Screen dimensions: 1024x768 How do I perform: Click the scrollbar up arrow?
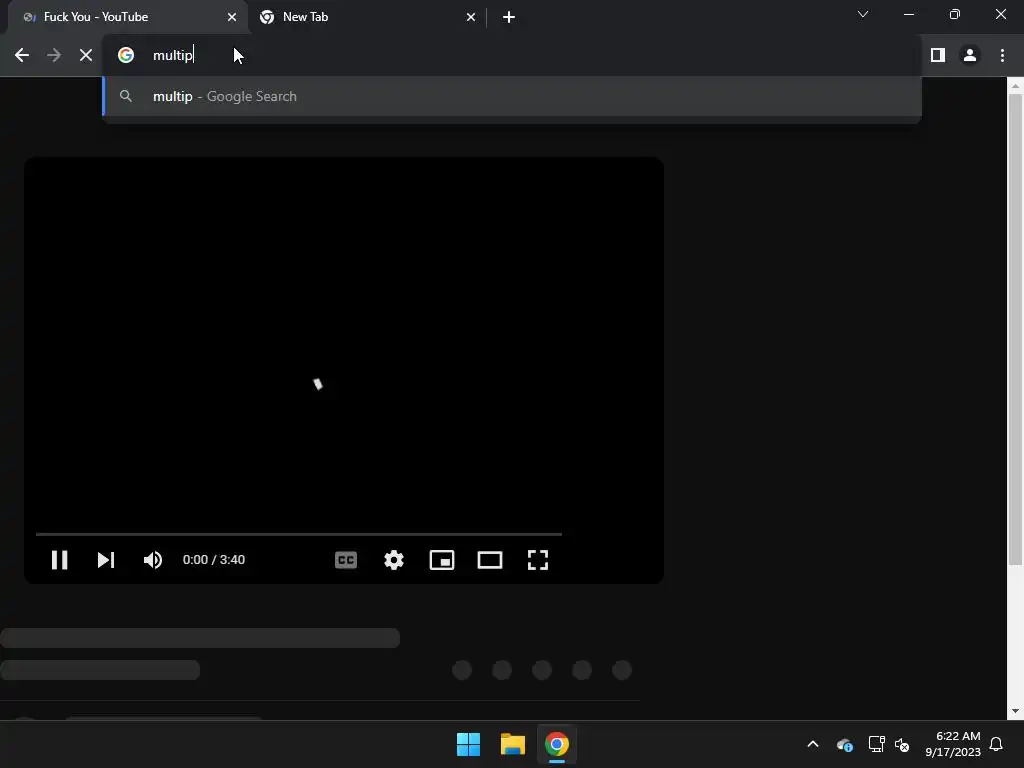[x=1015, y=86]
